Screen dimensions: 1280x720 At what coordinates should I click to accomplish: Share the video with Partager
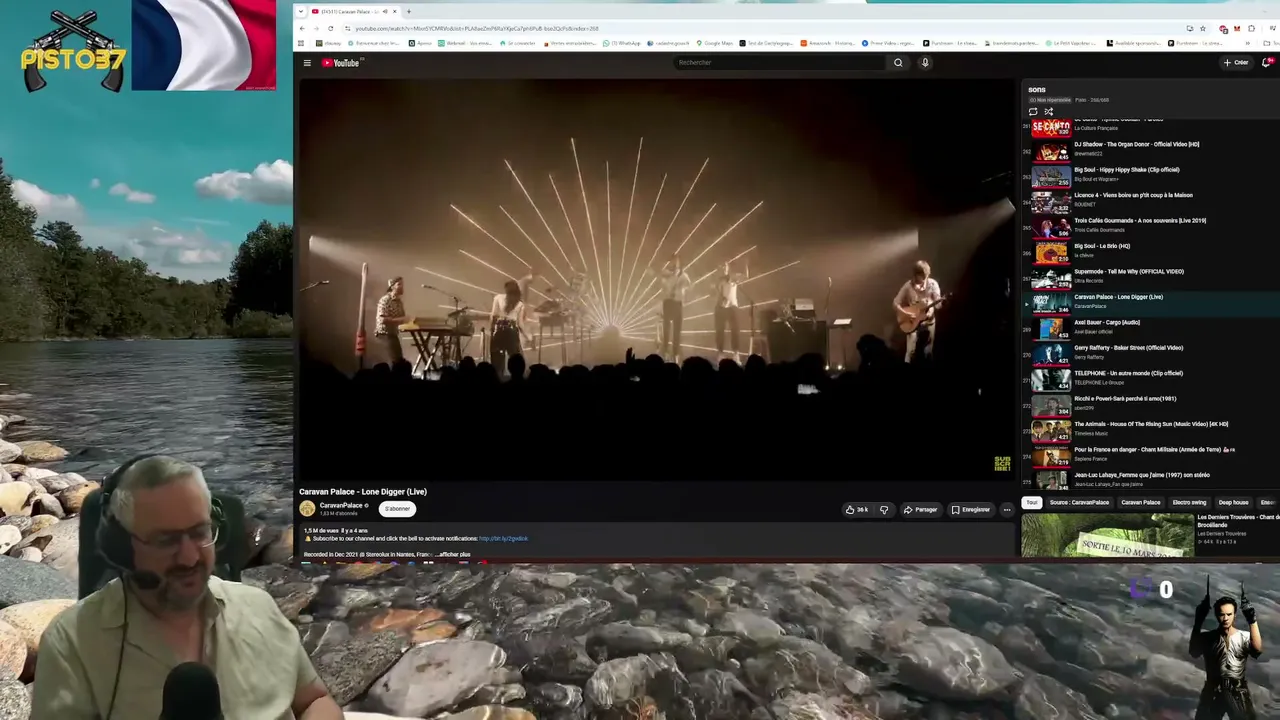[921, 510]
